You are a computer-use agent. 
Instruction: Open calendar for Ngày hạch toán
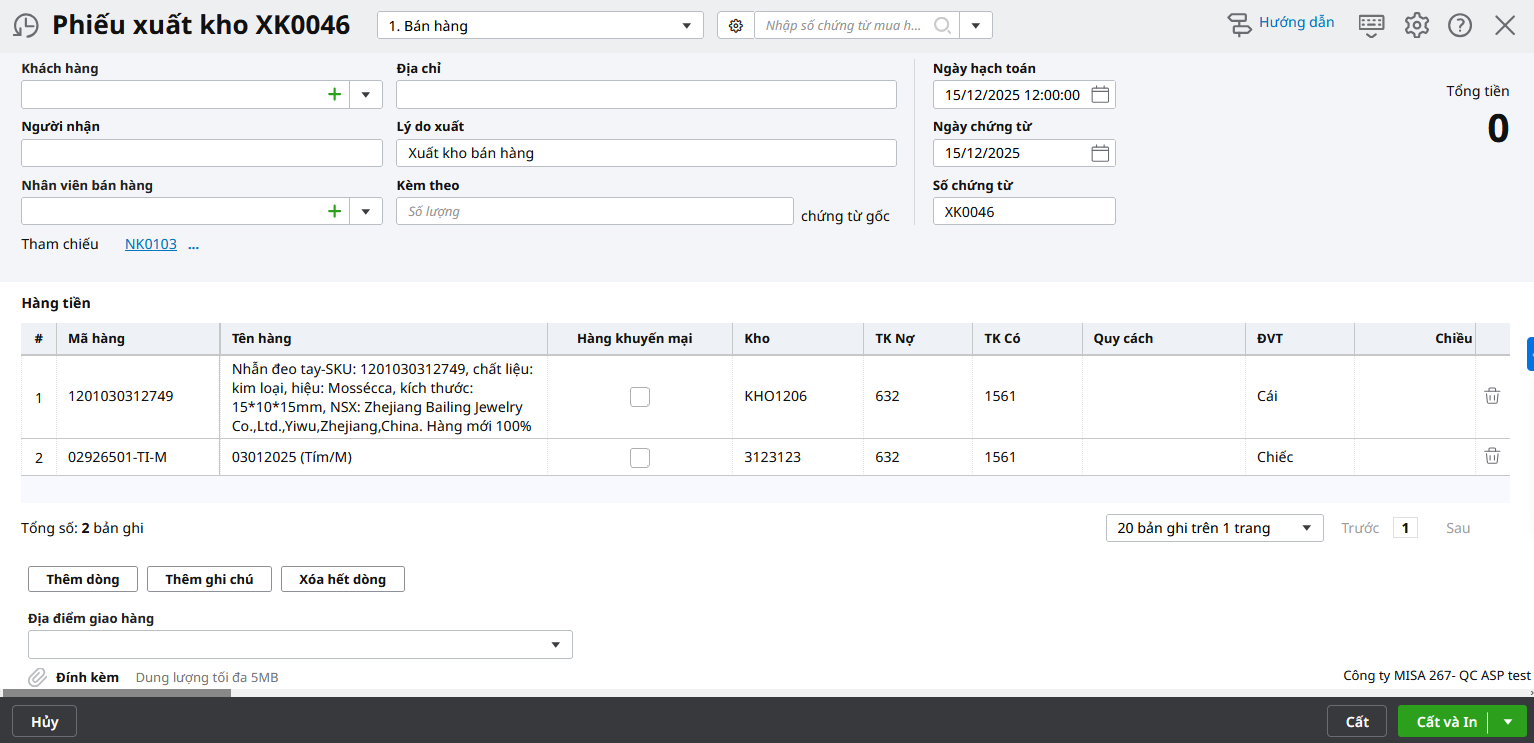[1100, 95]
